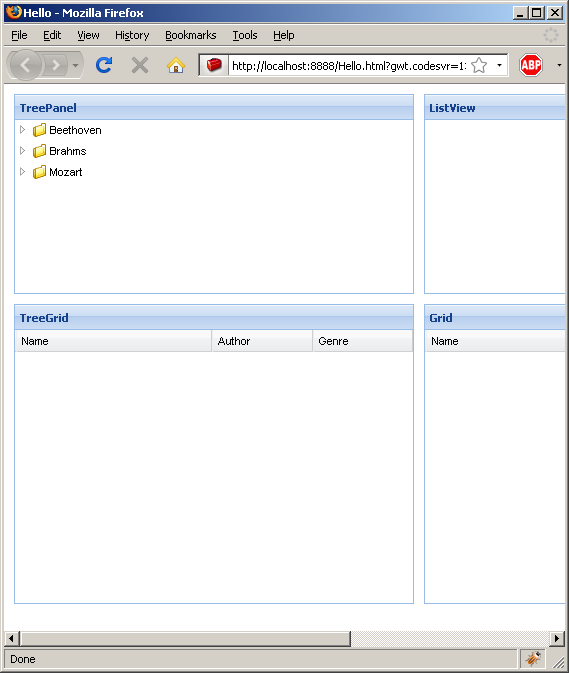Image resolution: width=569 pixels, height=673 pixels.
Task: Sort by the Author column header
Action: pyautogui.click(x=262, y=341)
